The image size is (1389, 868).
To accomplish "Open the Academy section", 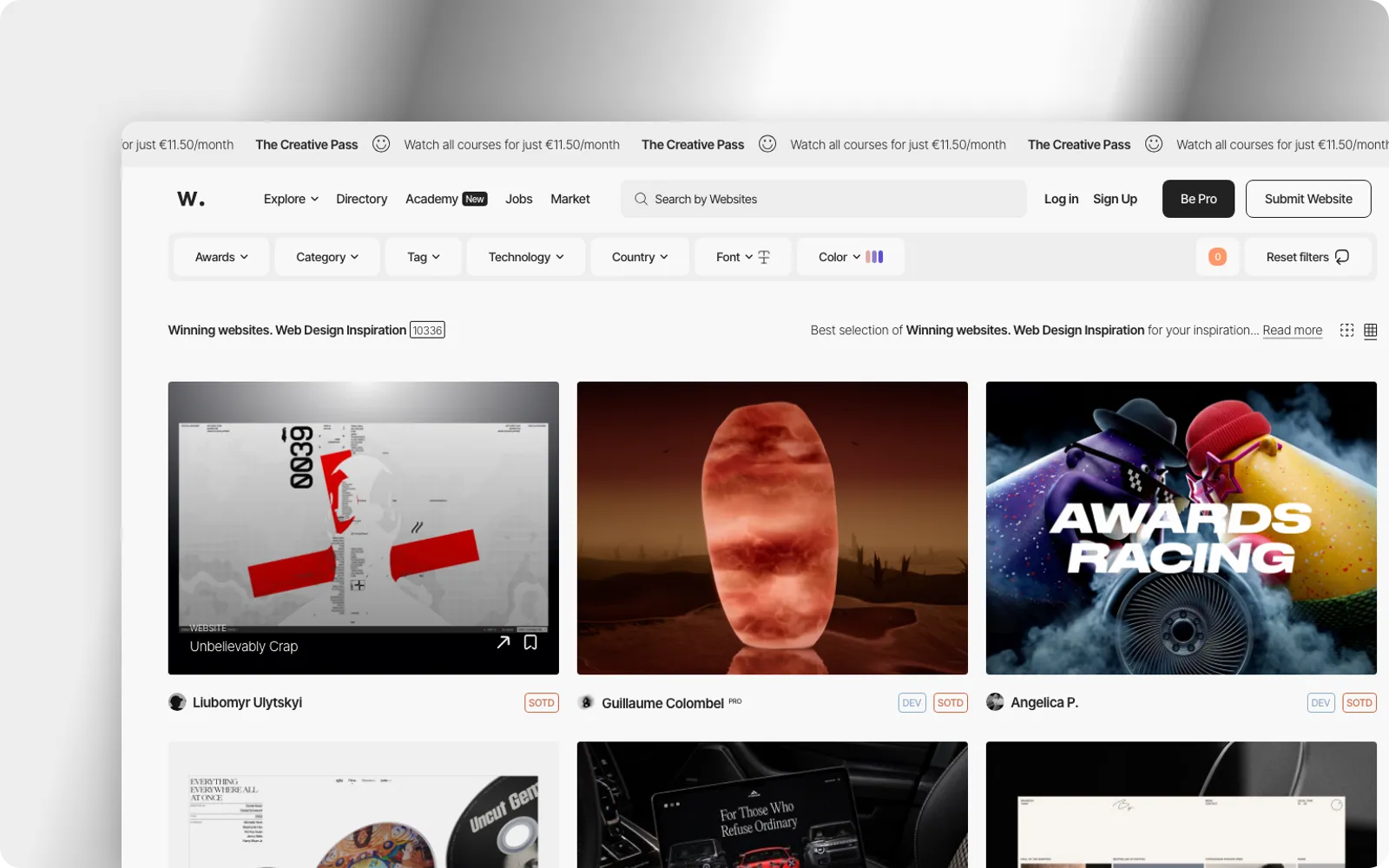I will (446, 199).
